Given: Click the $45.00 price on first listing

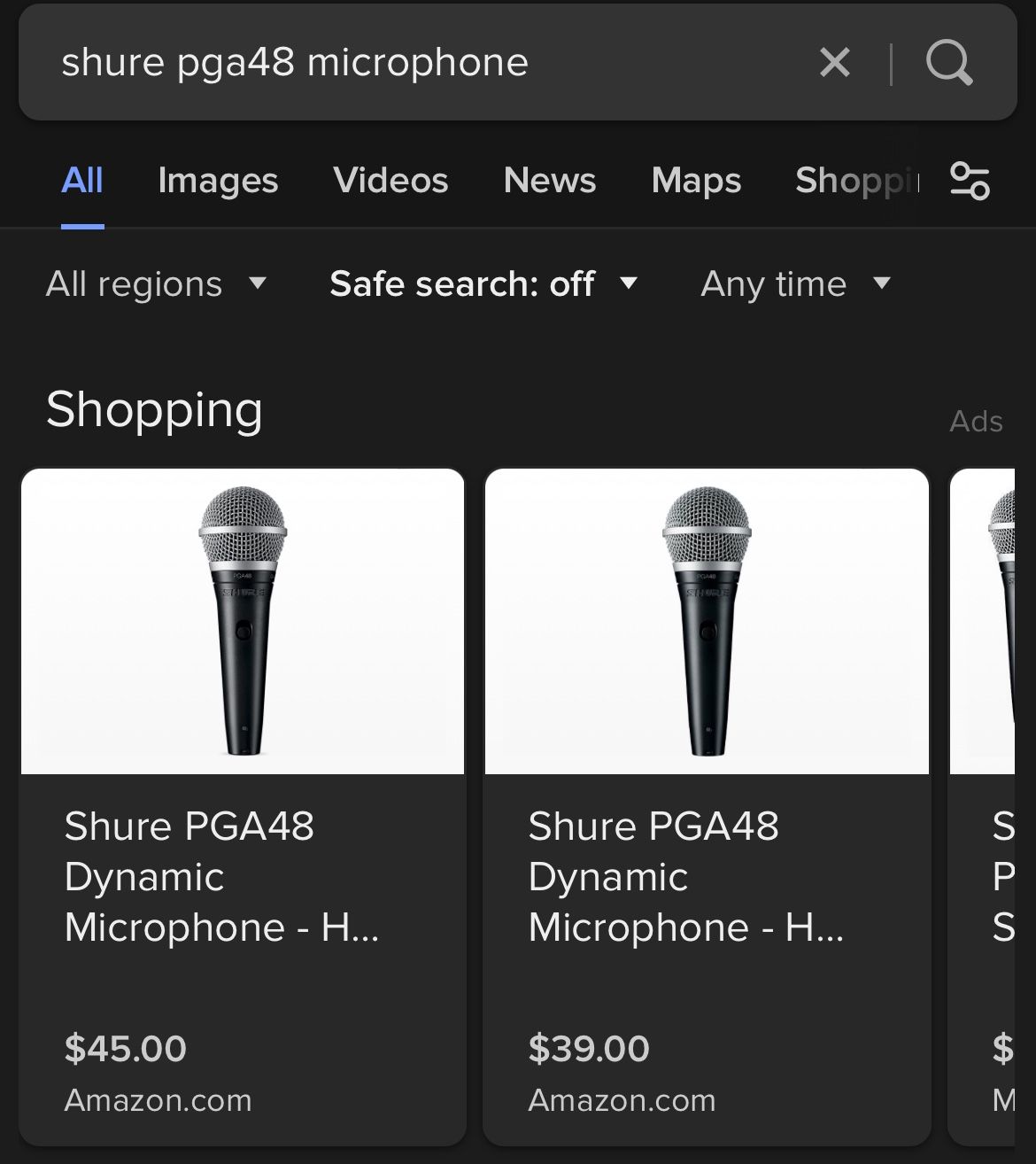Looking at the screenshot, I should pyautogui.click(x=125, y=1048).
